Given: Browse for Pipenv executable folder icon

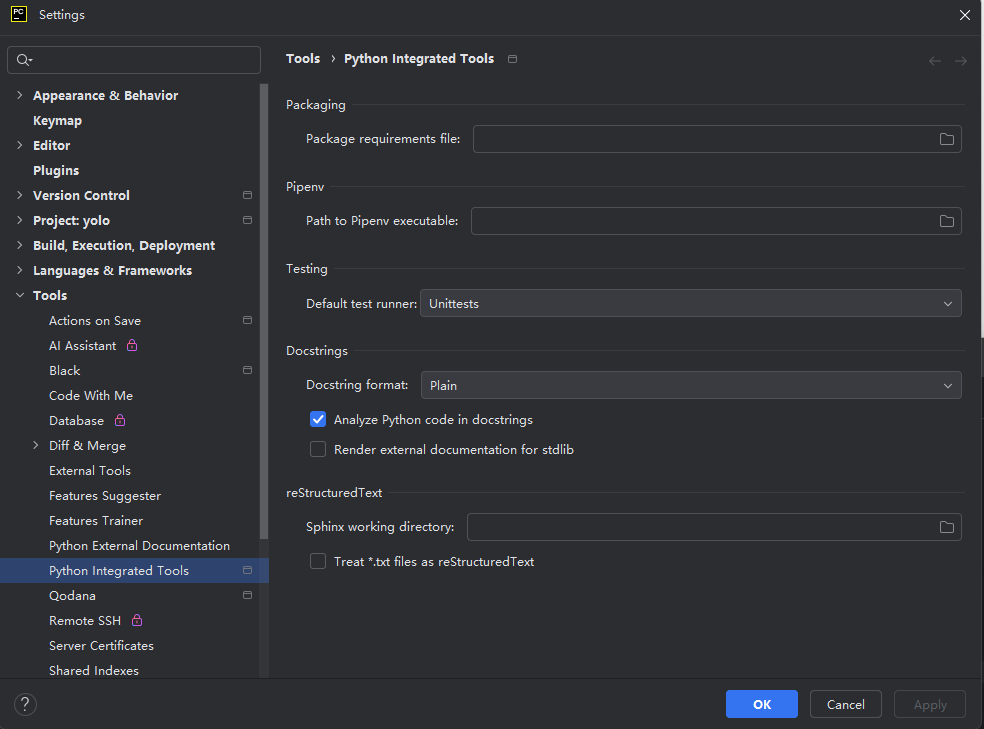Looking at the screenshot, I should (946, 221).
